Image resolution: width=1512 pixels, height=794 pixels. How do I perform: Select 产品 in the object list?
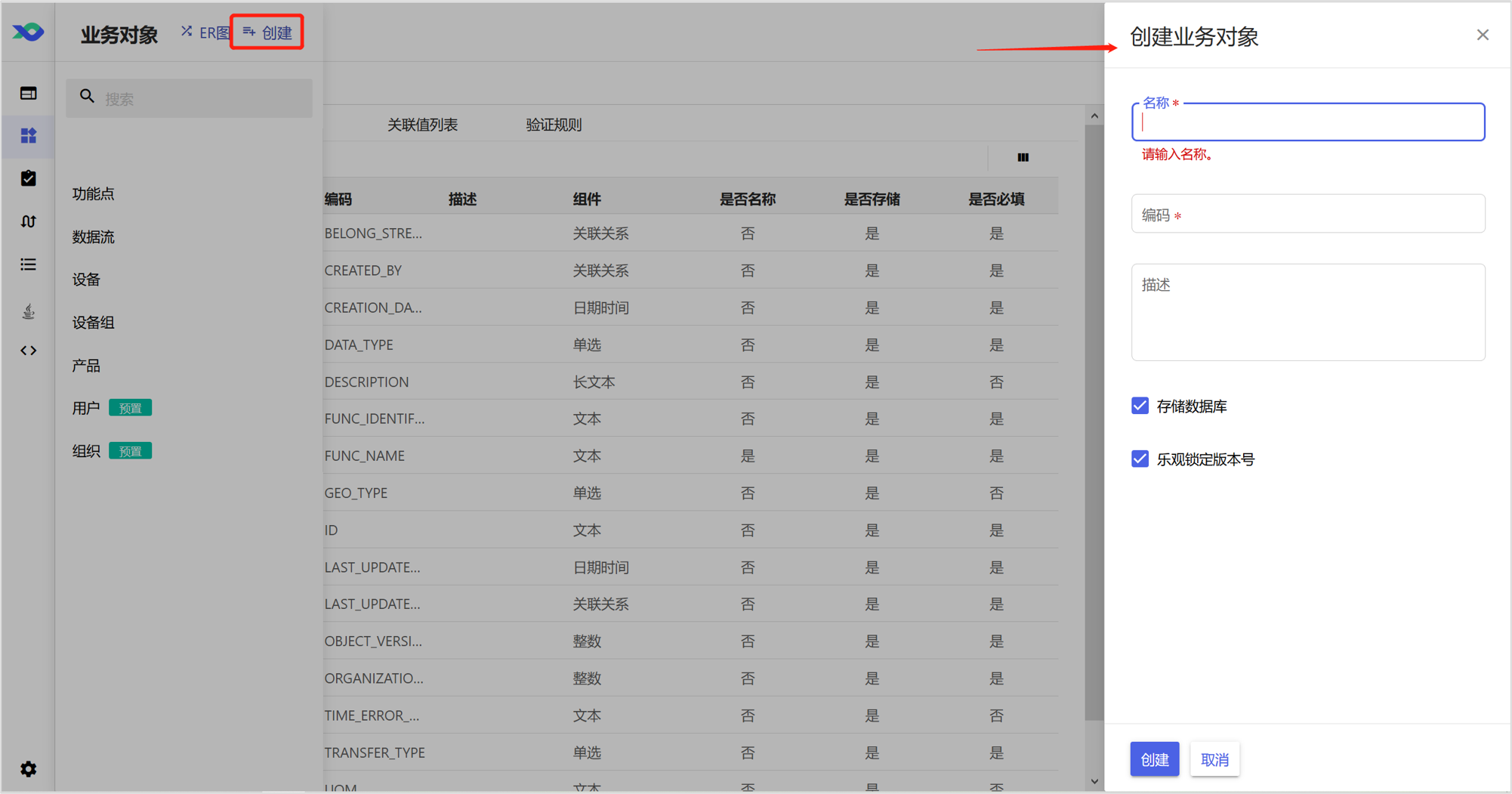pos(86,366)
